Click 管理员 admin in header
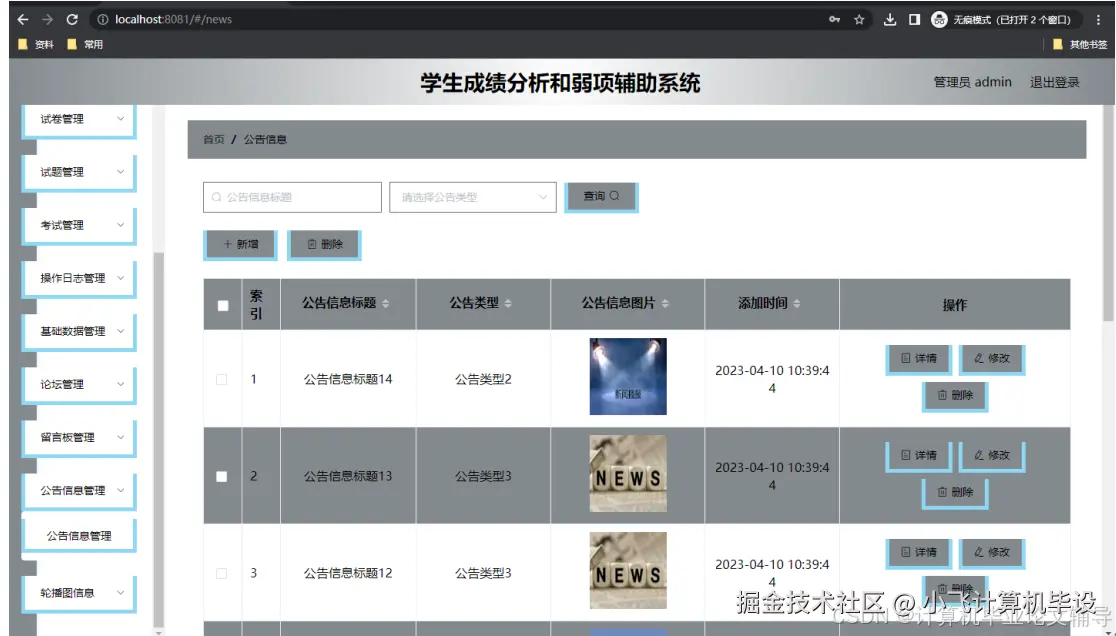The width and height of the screenshot is (1116, 636). click(x=972, y=83)
